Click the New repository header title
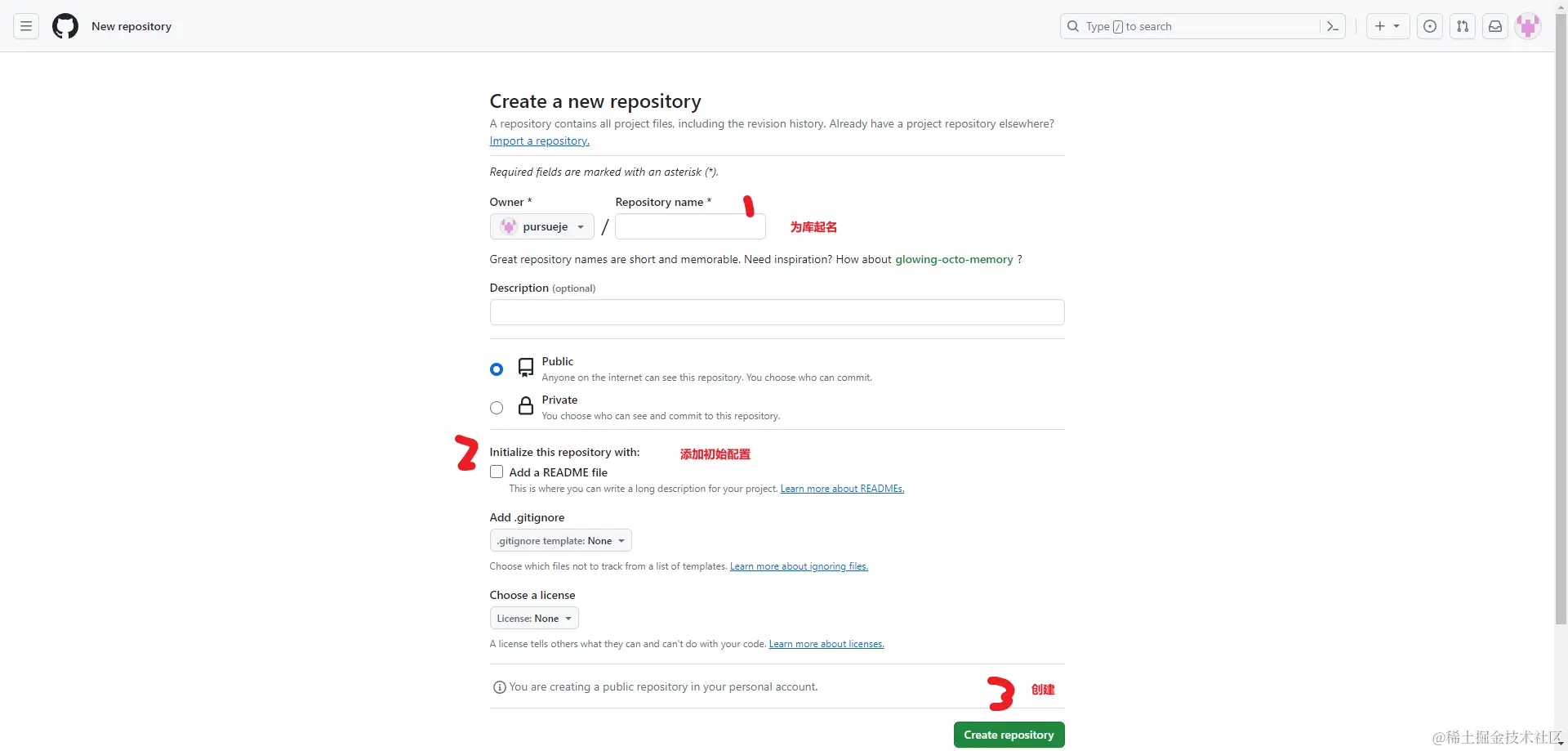Screen dimensions: 1568x751 click(131, 26)
